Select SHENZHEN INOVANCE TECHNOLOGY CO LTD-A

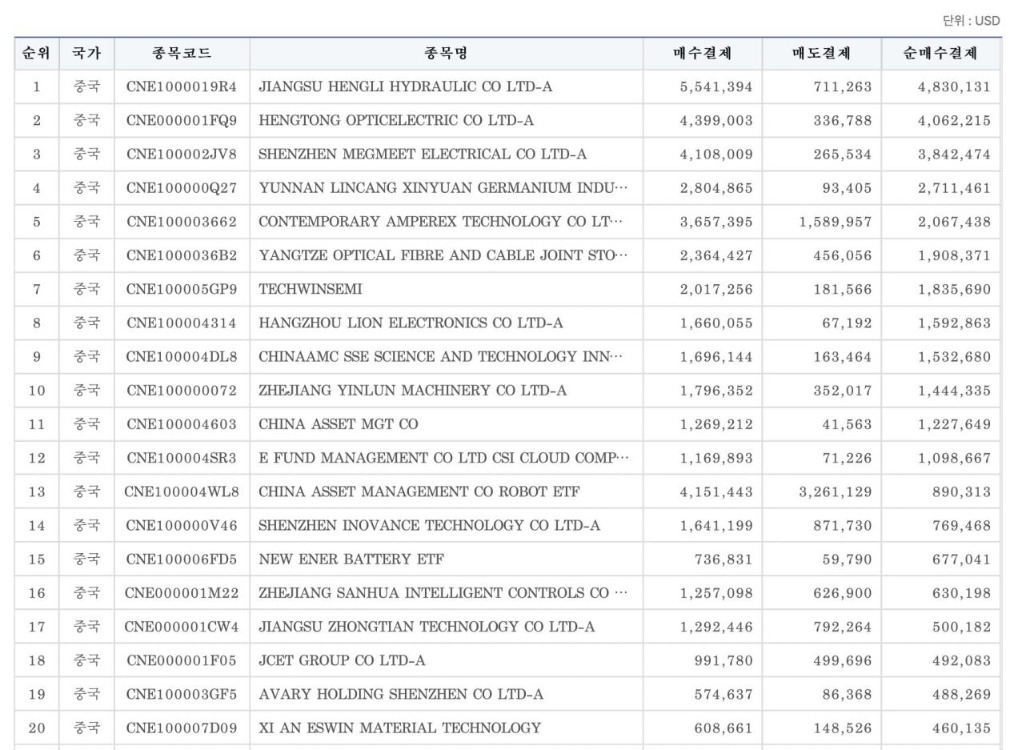[429, 526]
